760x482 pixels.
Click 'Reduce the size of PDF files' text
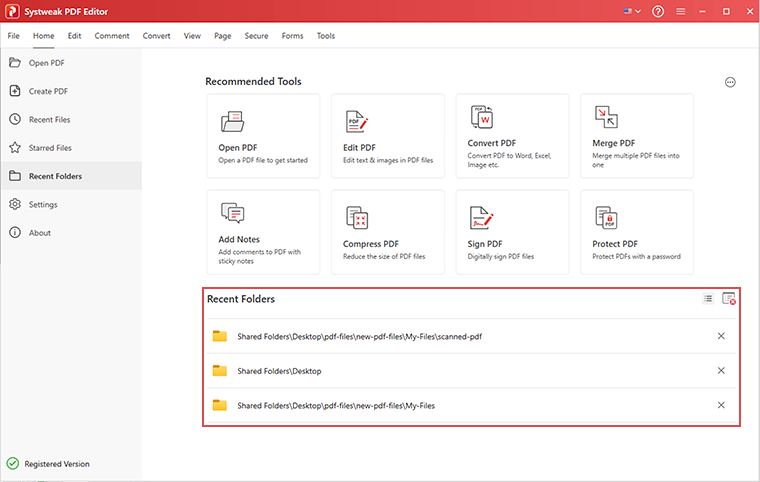point(384,257)
